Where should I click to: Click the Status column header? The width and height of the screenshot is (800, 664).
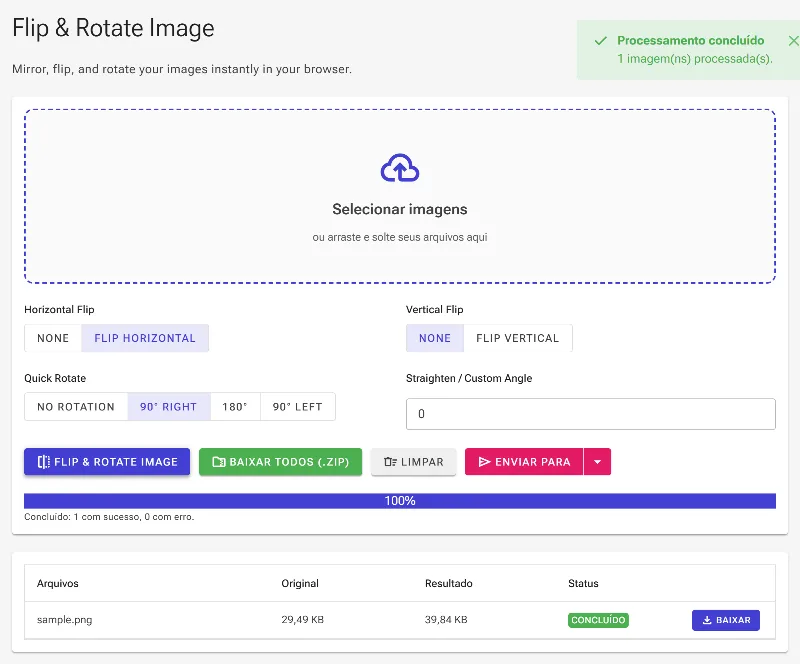pos(583,583)
